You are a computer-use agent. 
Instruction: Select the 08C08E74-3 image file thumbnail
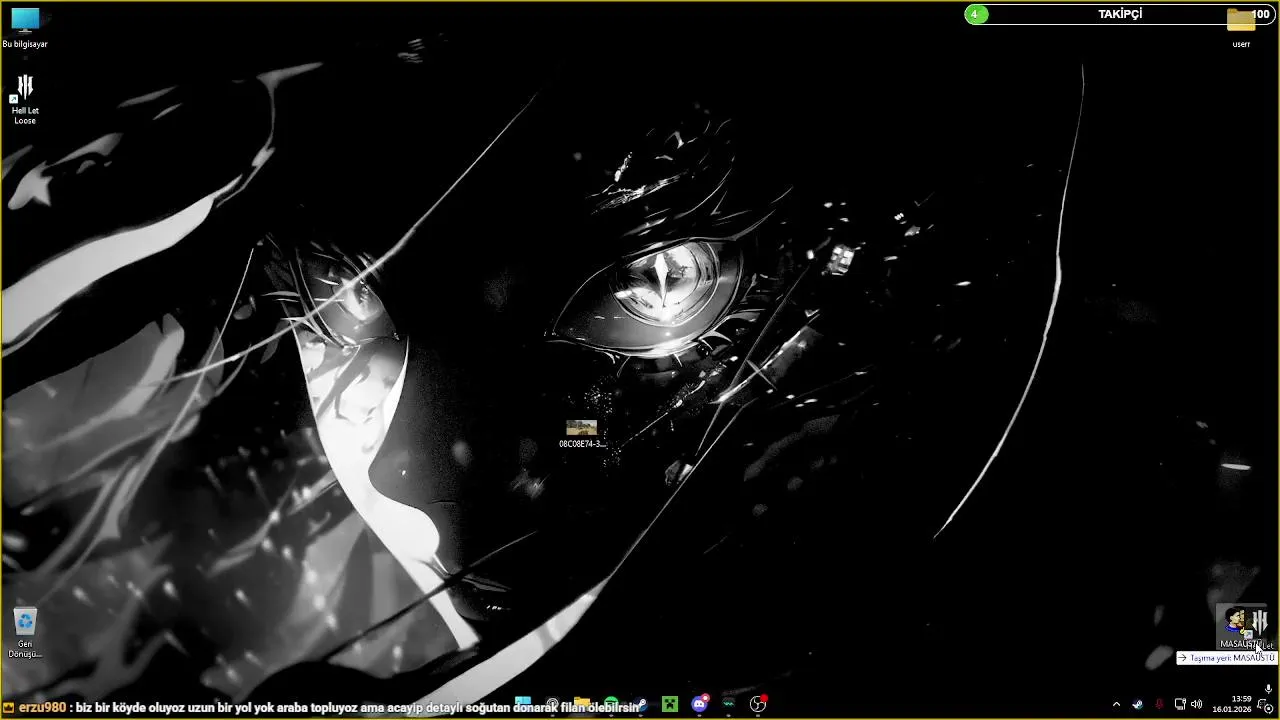[x=581, y=434]
